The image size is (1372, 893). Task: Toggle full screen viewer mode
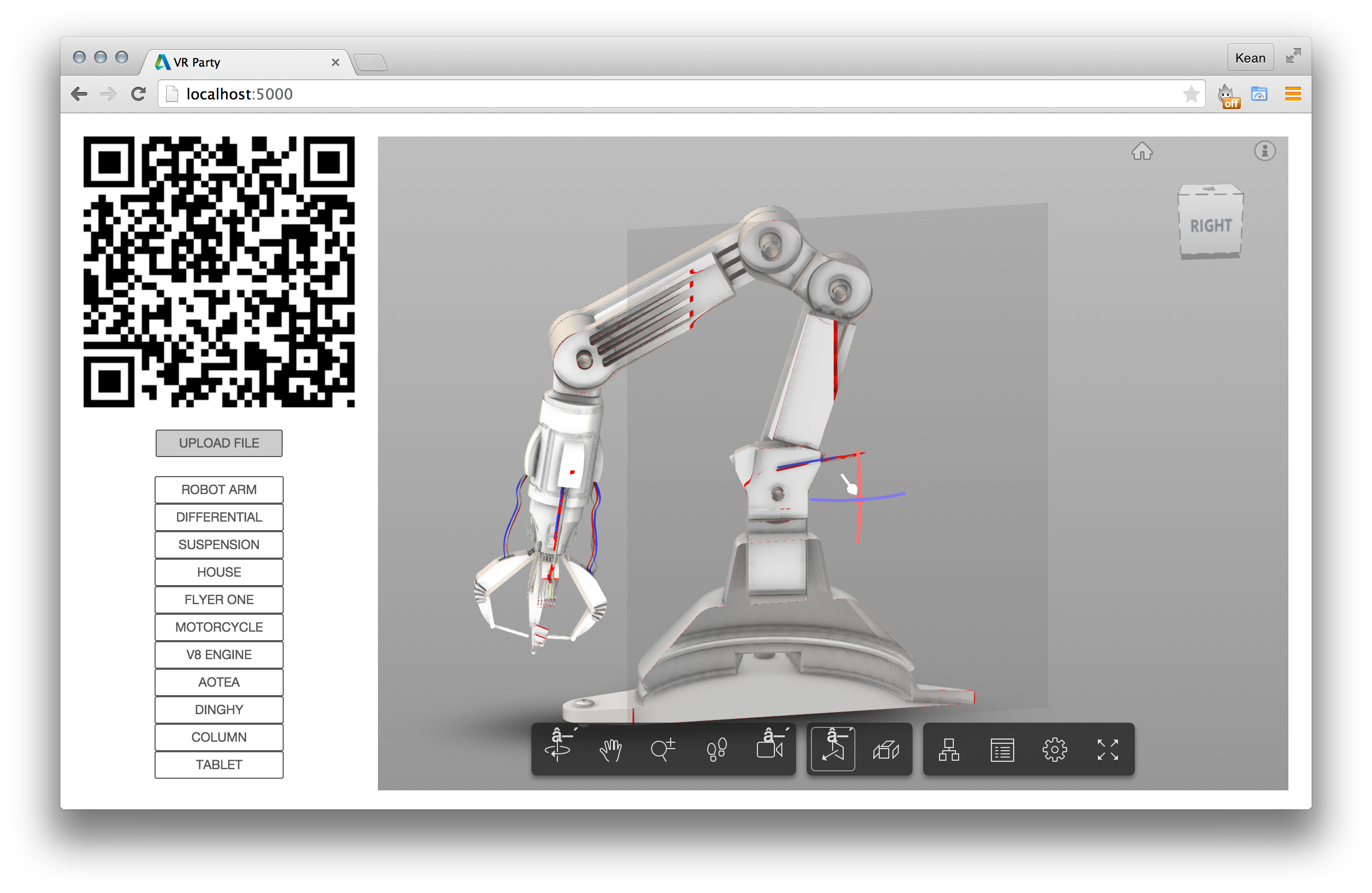[1107, 750]
